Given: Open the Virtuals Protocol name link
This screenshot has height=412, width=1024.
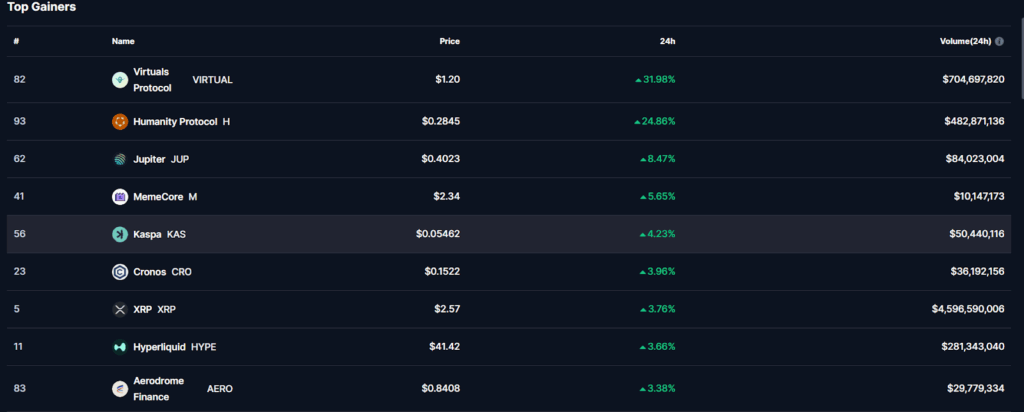Looking at the screenshot, I should point(152,80).
